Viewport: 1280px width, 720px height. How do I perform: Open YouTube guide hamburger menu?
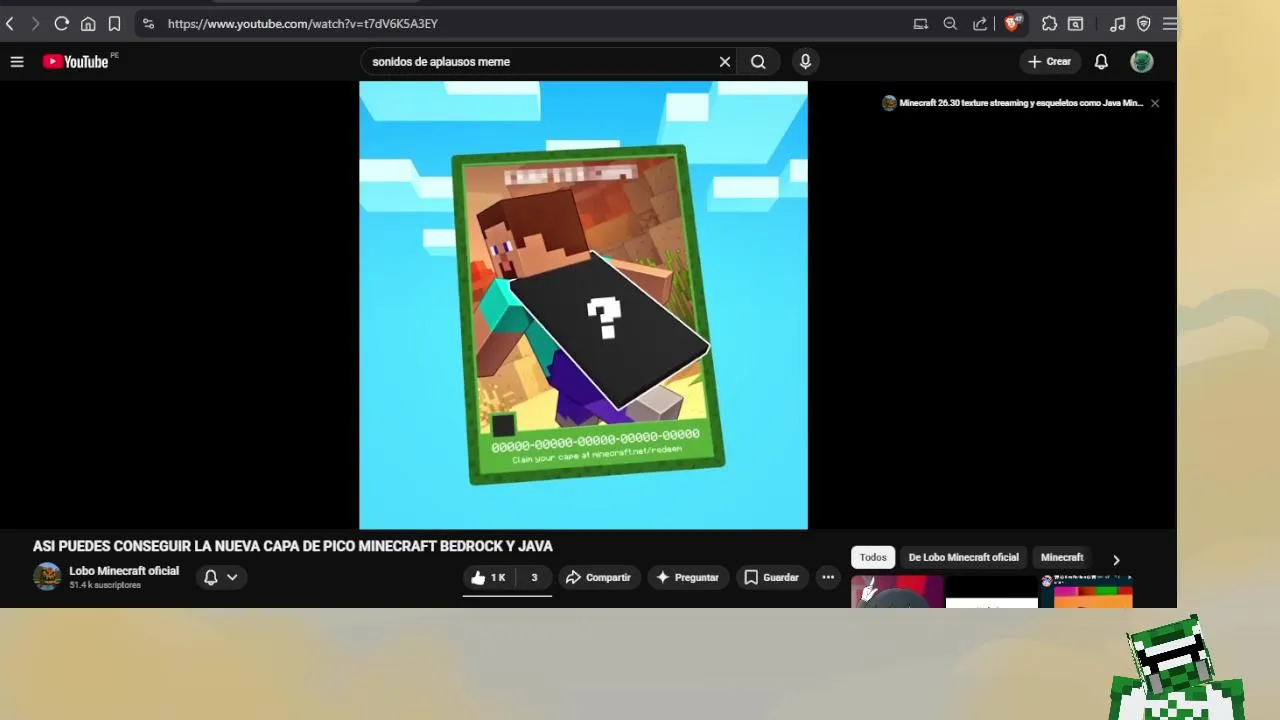pos(17,62)
